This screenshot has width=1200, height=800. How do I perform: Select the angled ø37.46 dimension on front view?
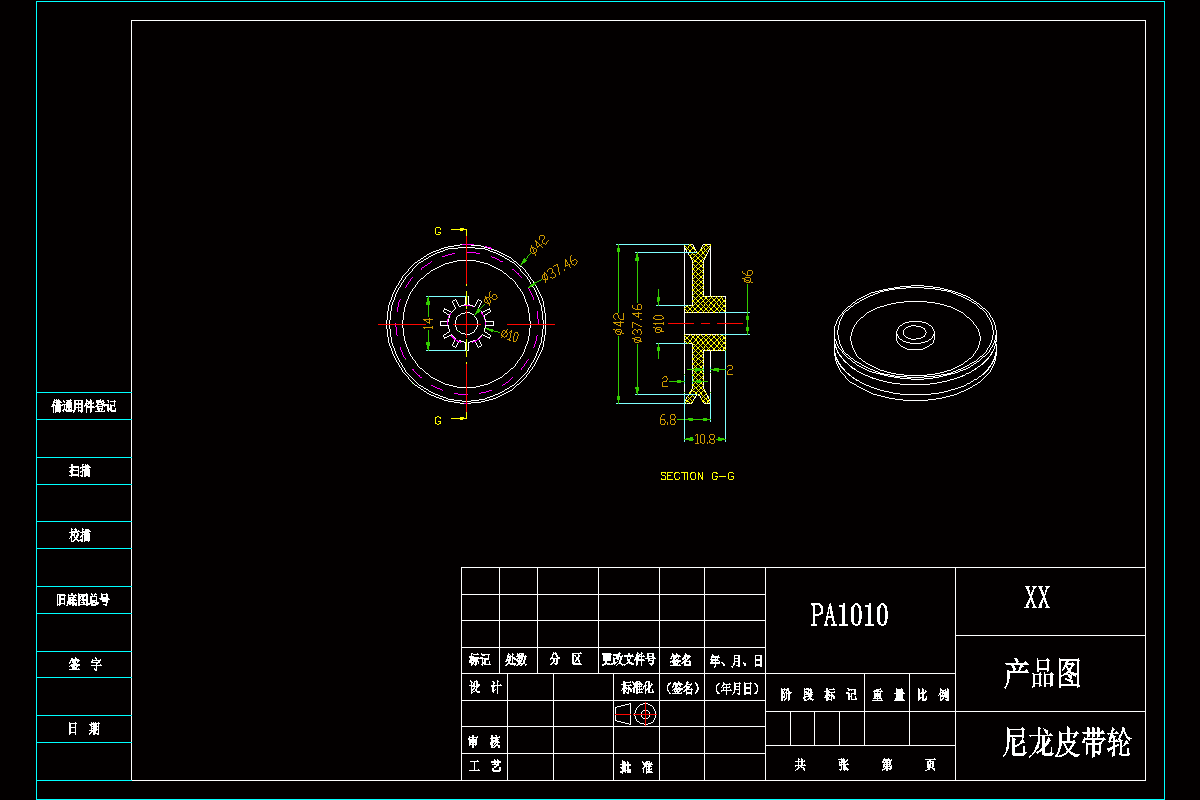coord(560,268)
